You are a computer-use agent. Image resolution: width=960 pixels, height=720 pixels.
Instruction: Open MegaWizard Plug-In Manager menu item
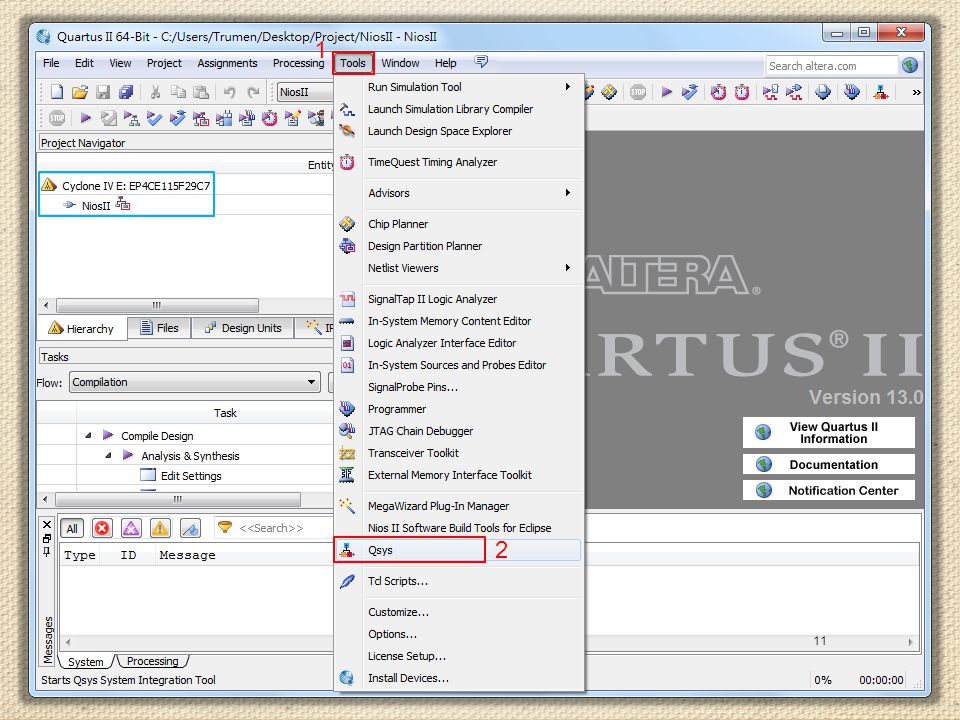point(458,506)
